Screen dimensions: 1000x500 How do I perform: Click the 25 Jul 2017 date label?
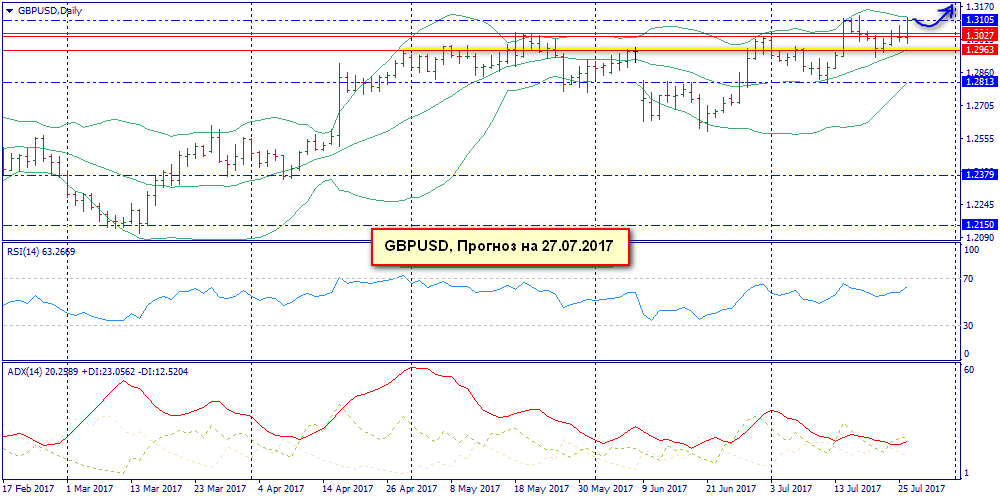click(x=922, y=487)
